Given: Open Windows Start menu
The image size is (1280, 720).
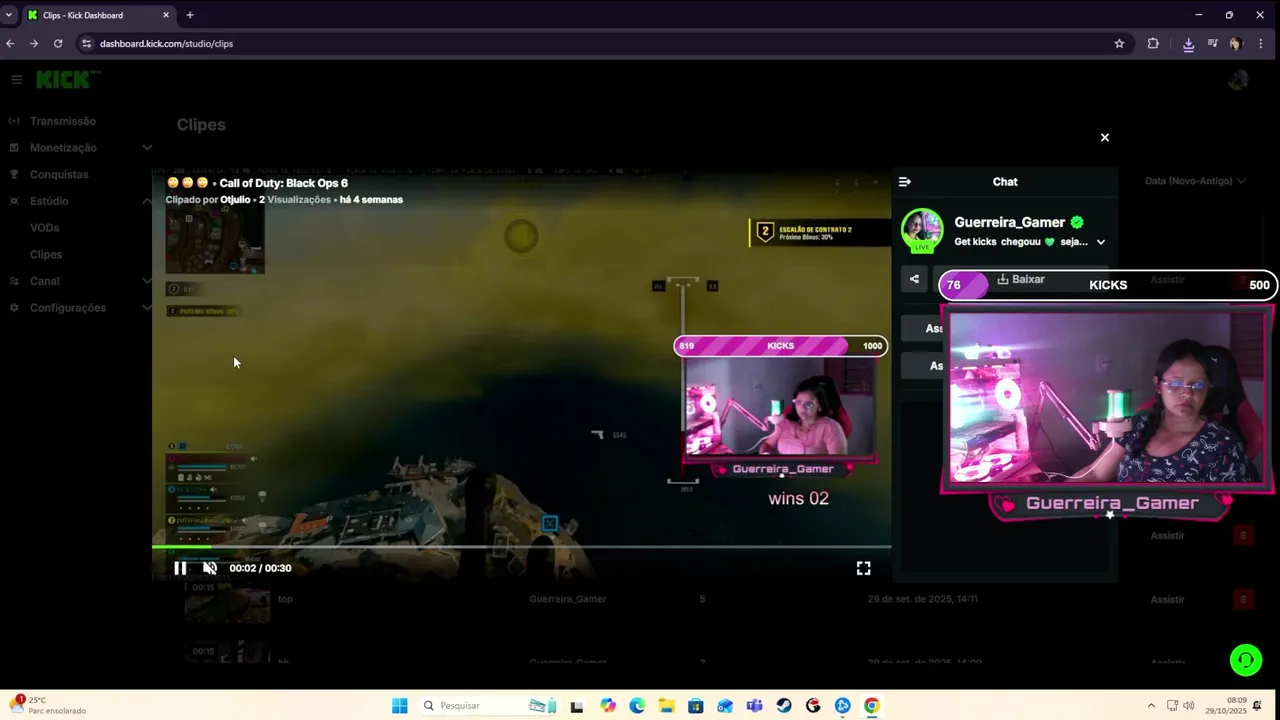Looking at the screenshot, I should [400, 706].
